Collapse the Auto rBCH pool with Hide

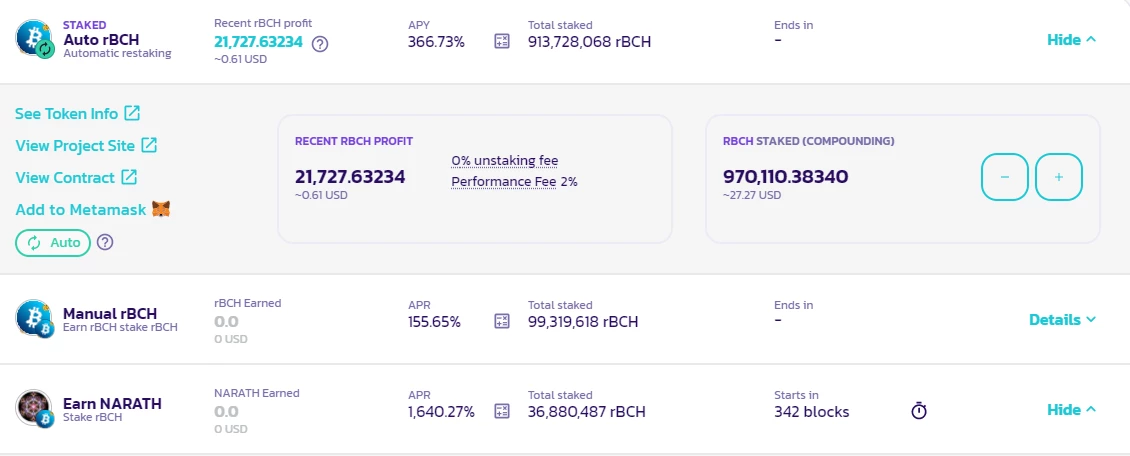coord(1072,40)
